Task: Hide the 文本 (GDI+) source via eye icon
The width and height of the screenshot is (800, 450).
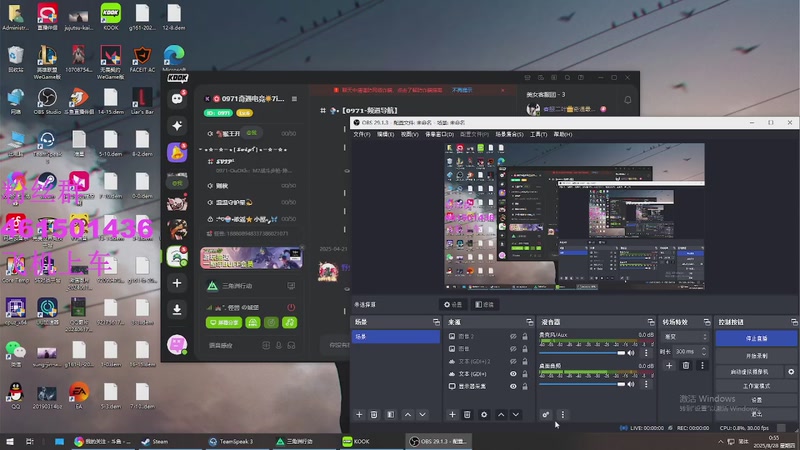Action: click(513, 374)
